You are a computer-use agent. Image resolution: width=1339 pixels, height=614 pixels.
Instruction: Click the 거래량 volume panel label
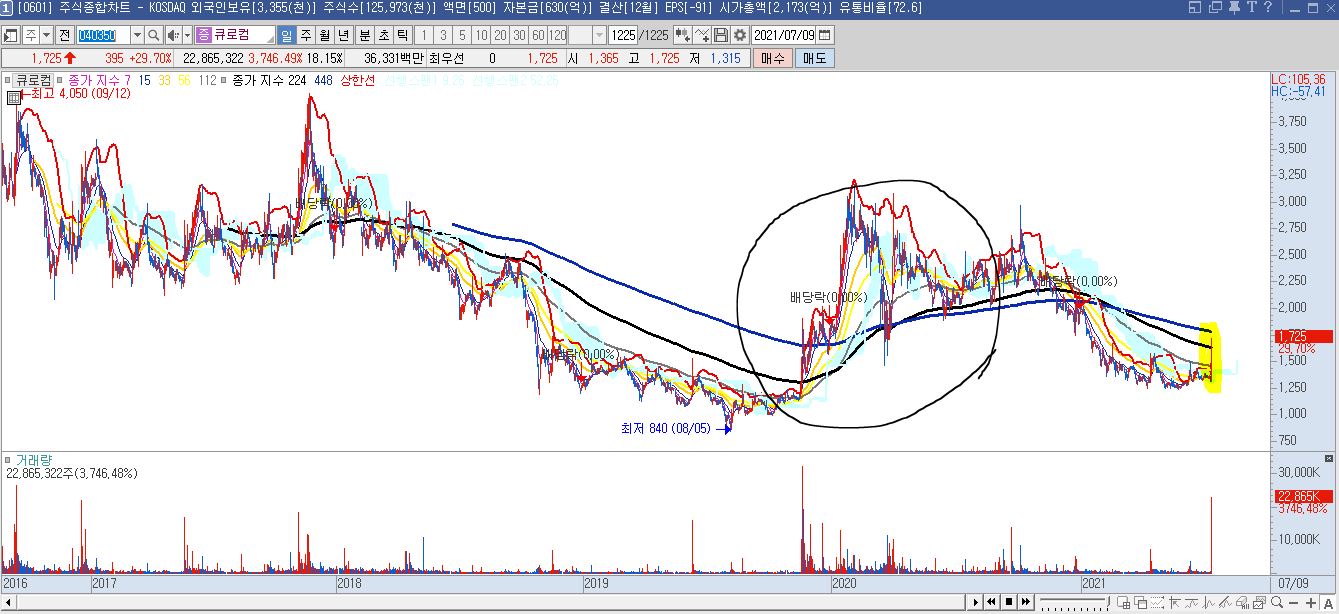point(33,460)
